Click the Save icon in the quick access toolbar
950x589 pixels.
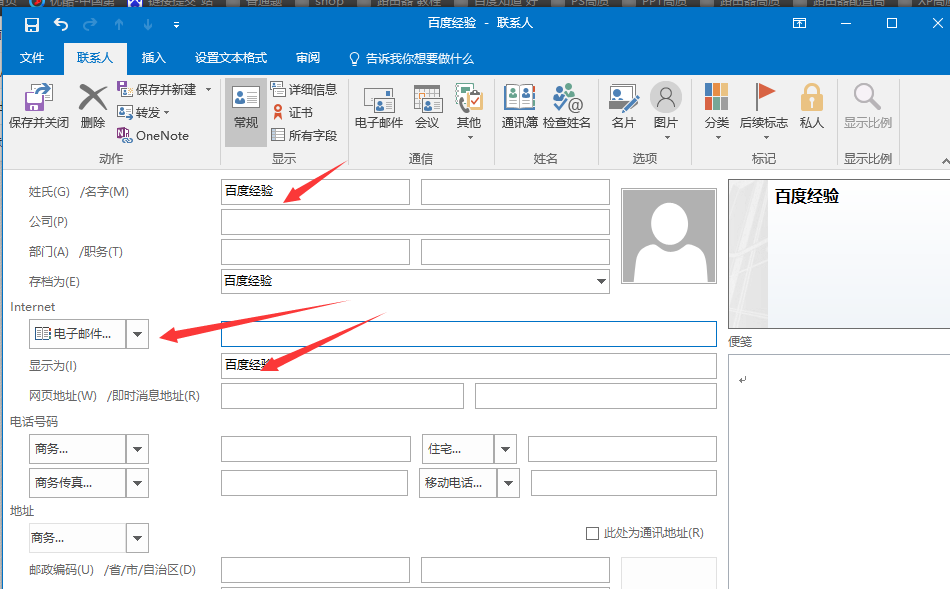[32, 25]
